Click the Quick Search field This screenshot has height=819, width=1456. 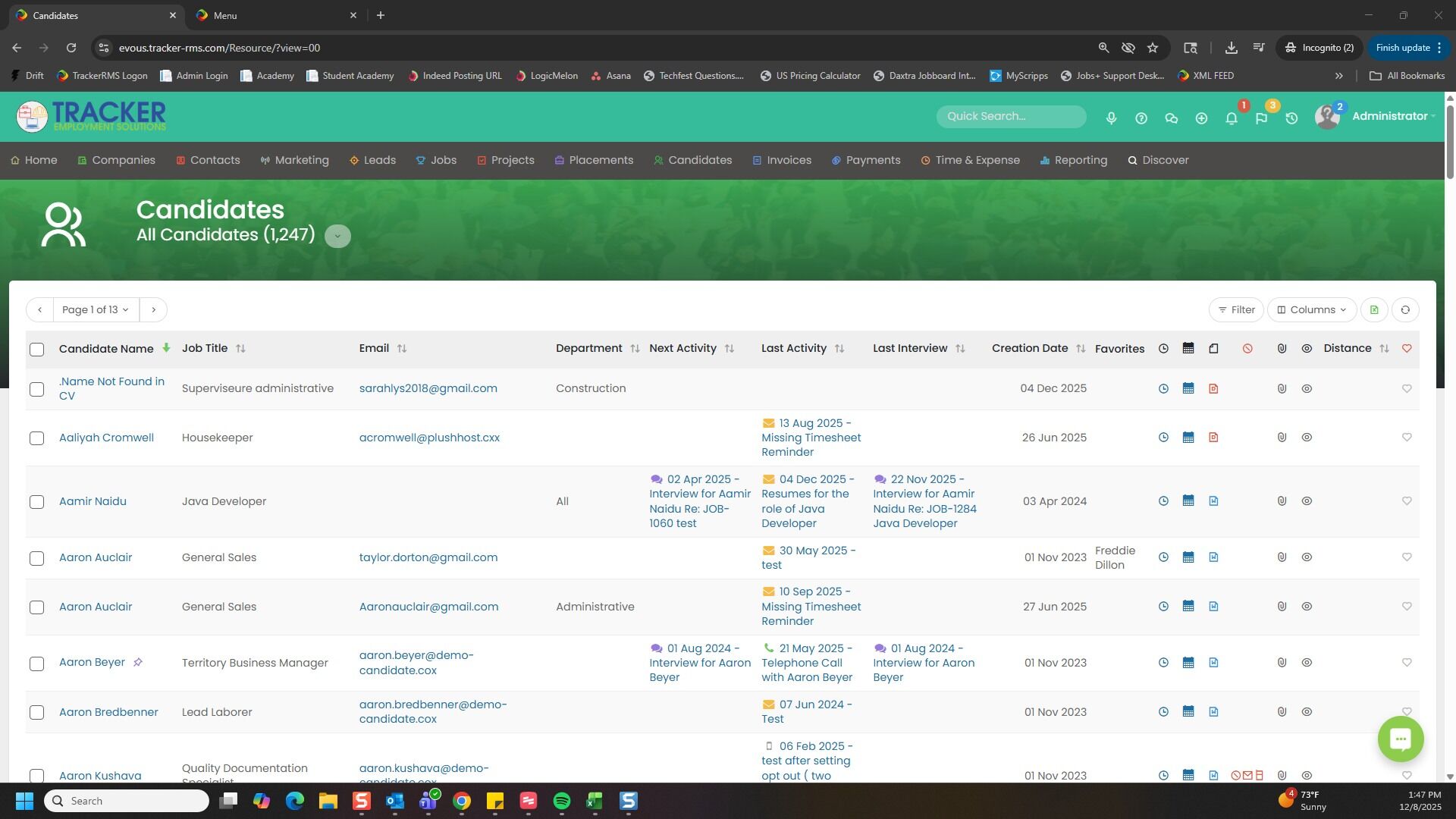[1010, 116]
